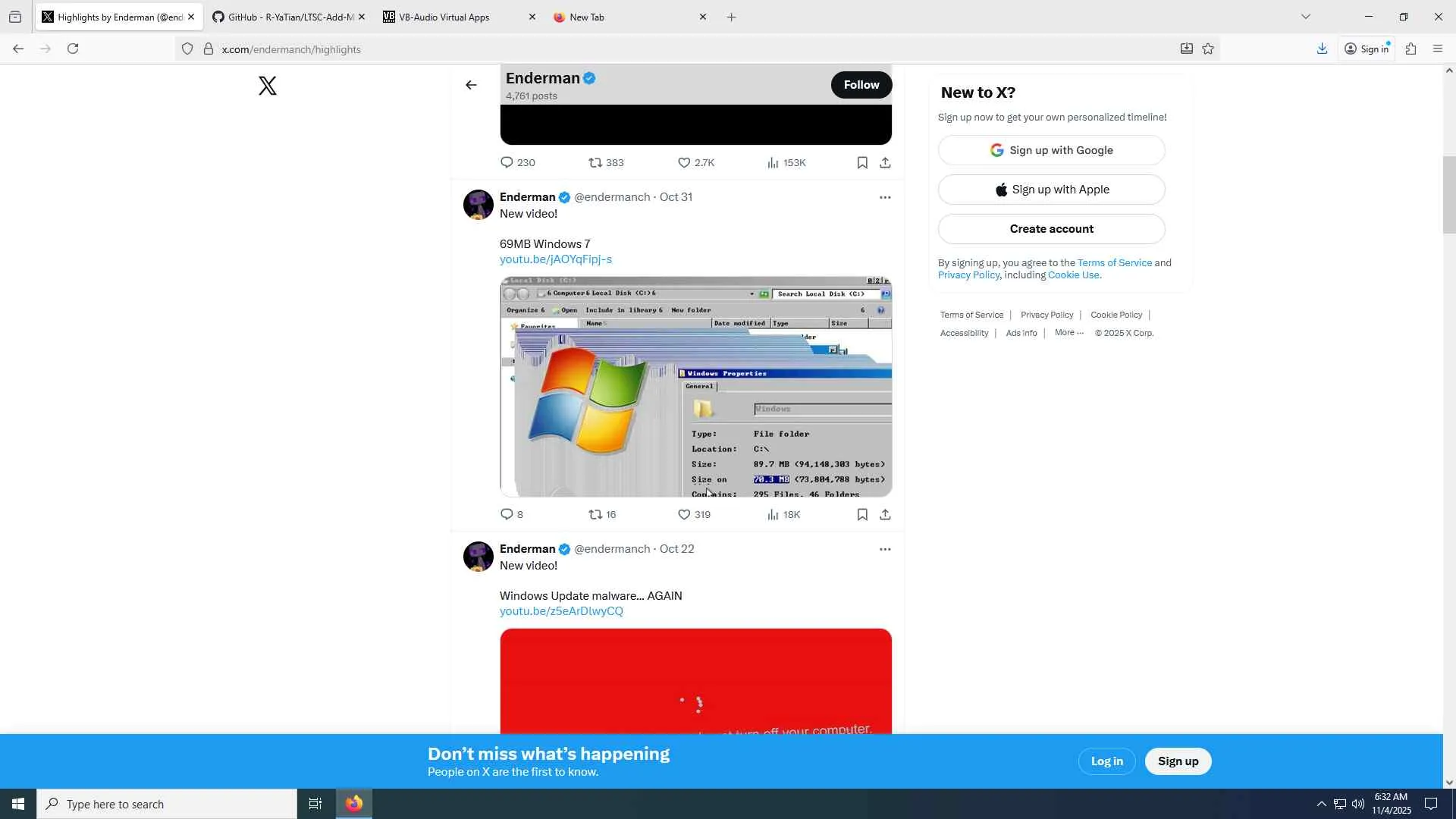Open youtu.be/jAOYqFipj-s link
The image size is (1456, 819).
pyautogui.click(x=555, y=259)
